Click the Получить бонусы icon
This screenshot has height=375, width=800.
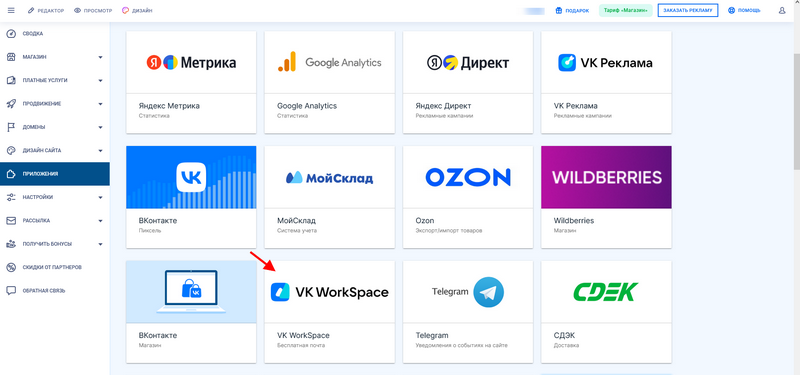pos(11,244)
